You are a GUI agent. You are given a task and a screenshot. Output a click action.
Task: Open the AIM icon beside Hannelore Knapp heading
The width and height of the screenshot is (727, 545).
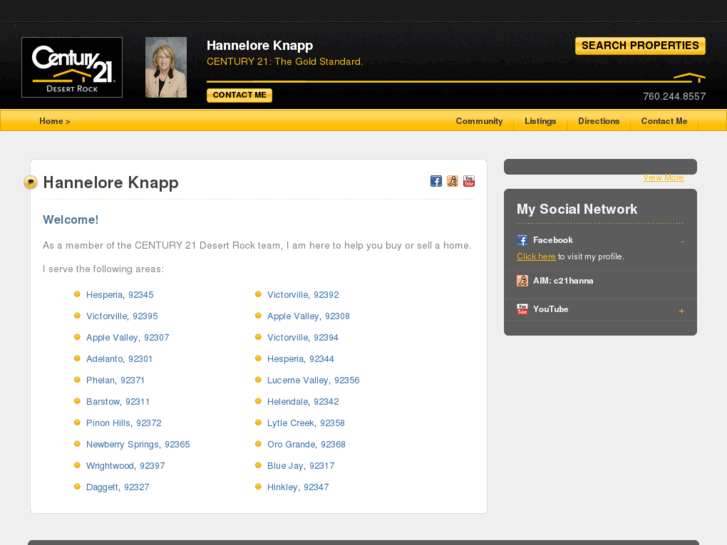point(453,181)
